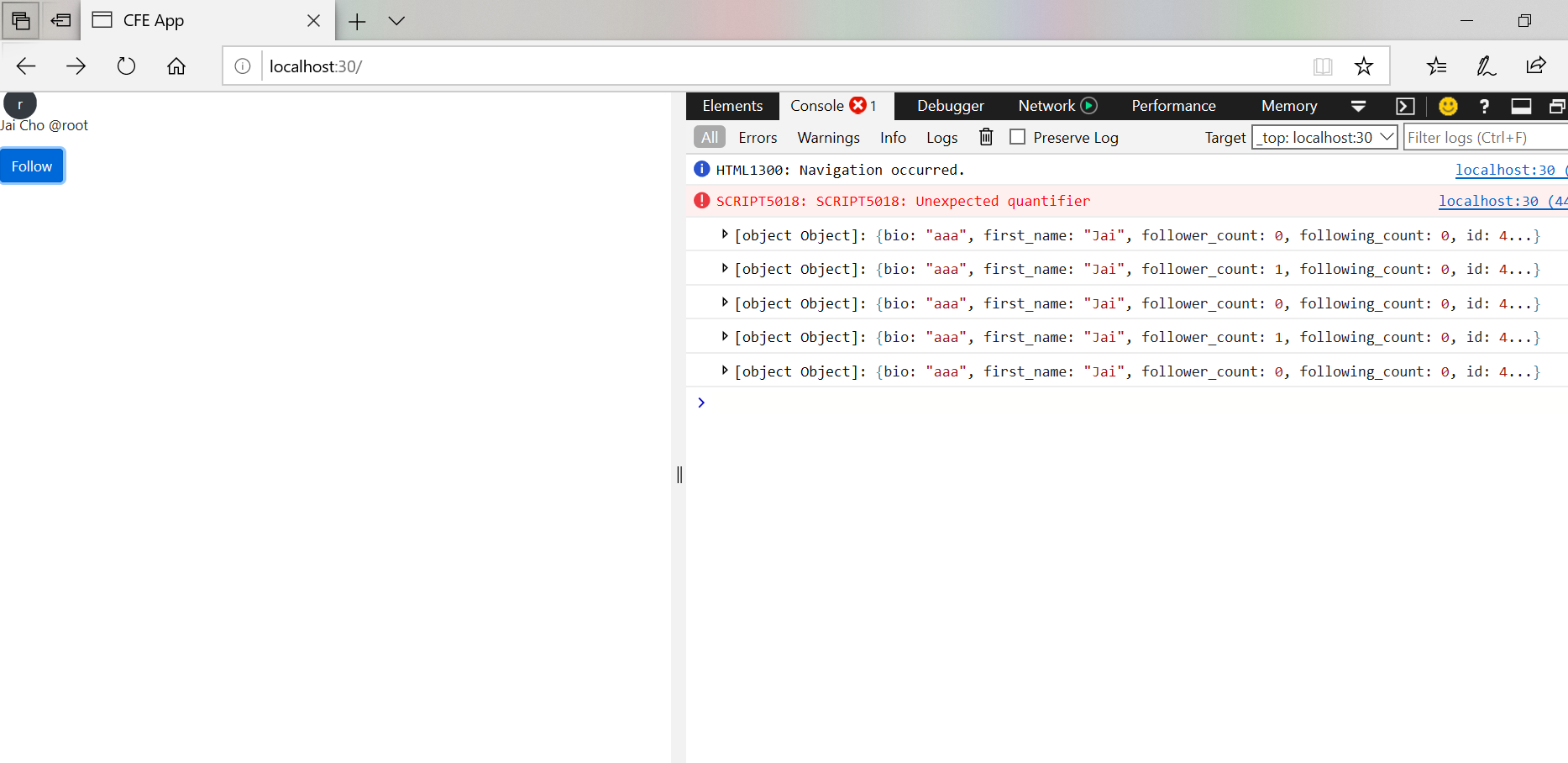Expand second logged object with follower_count 1
The height and width of the screenshot is (763, 1568).
pos(725,268)
